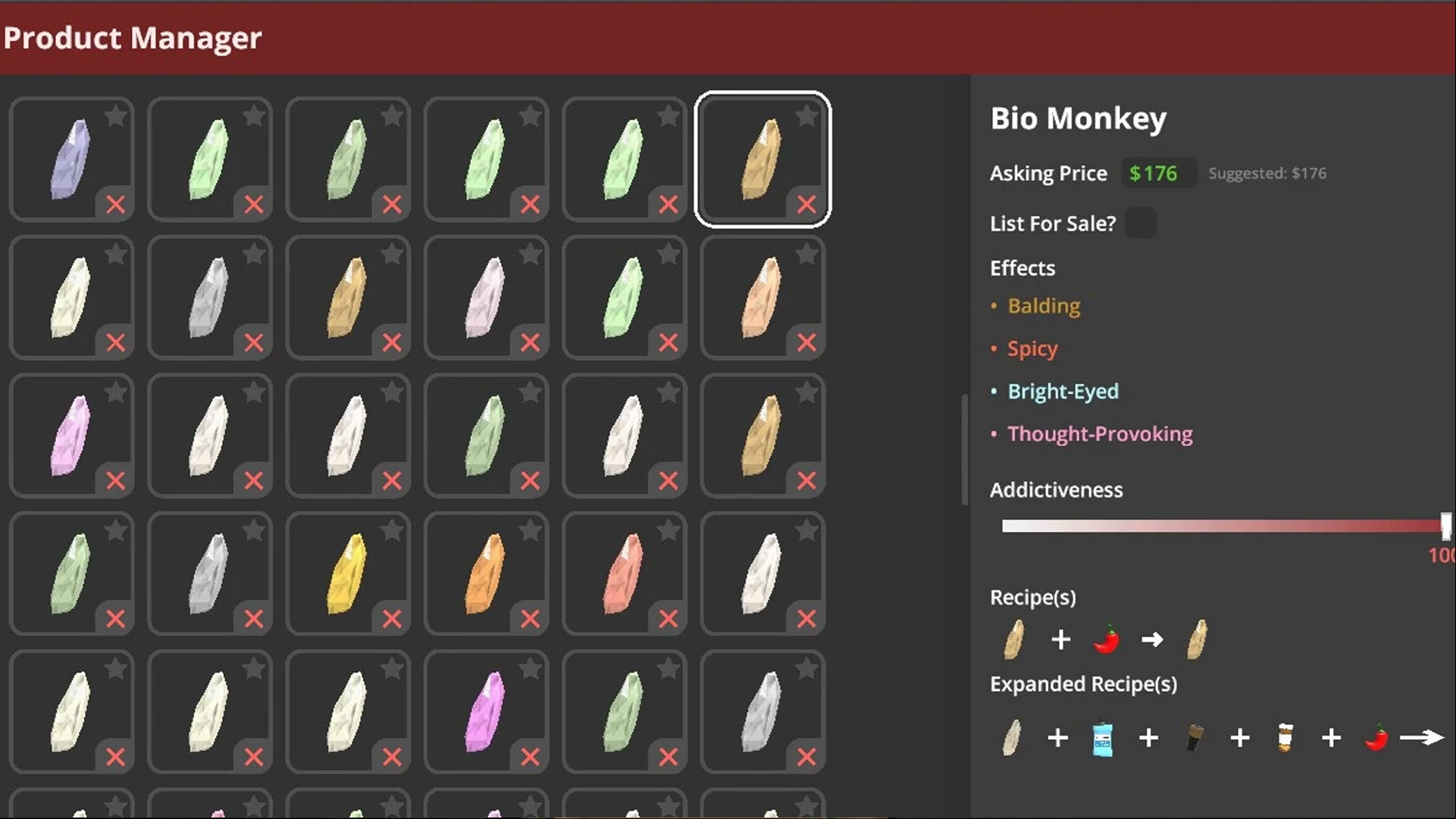This screenshot has height=819, width=1456.
Task: Delete the bright yellow product
Action: [392, 618]
